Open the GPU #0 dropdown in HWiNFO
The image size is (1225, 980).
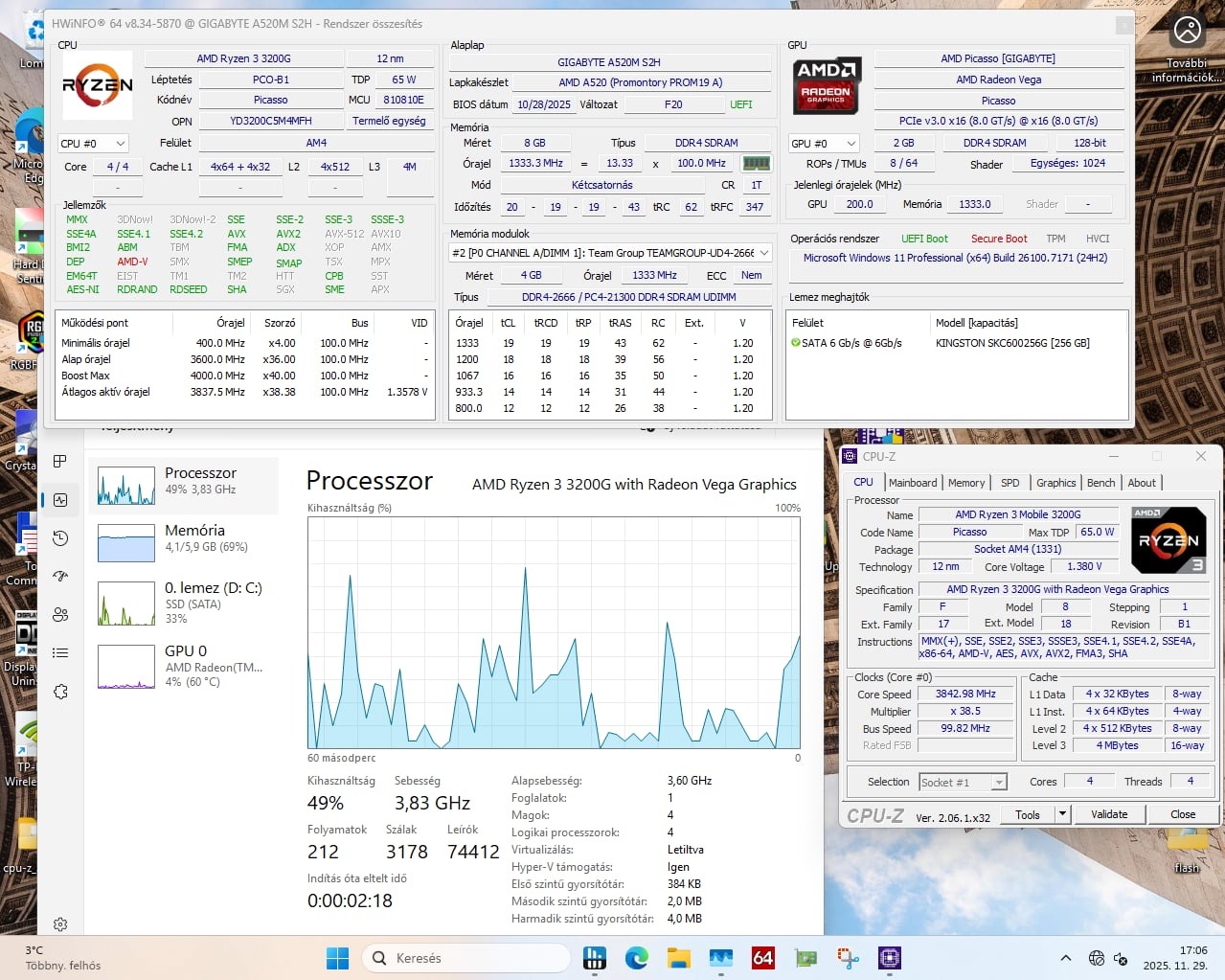tap(824, 144)
